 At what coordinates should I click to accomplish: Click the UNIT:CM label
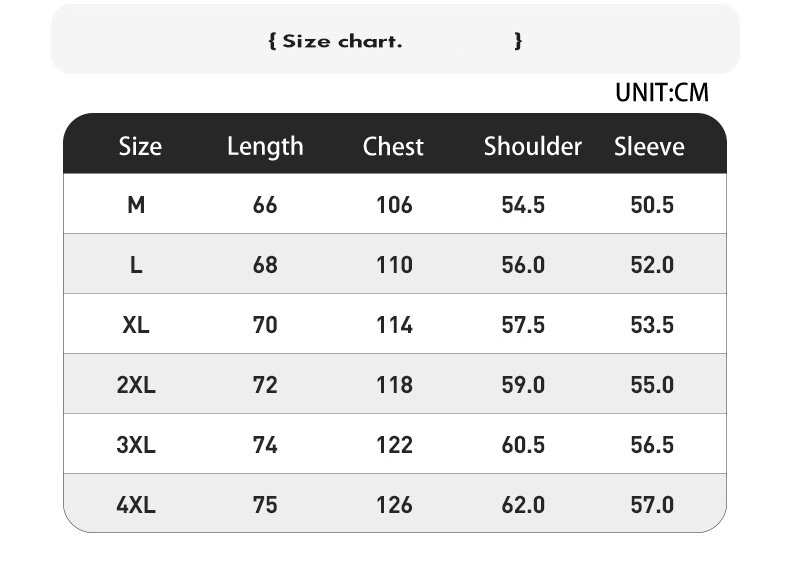[661, 93]
